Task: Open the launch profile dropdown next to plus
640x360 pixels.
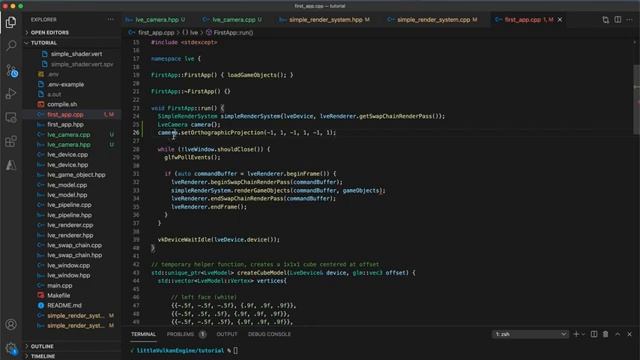Action: (583, 334)
